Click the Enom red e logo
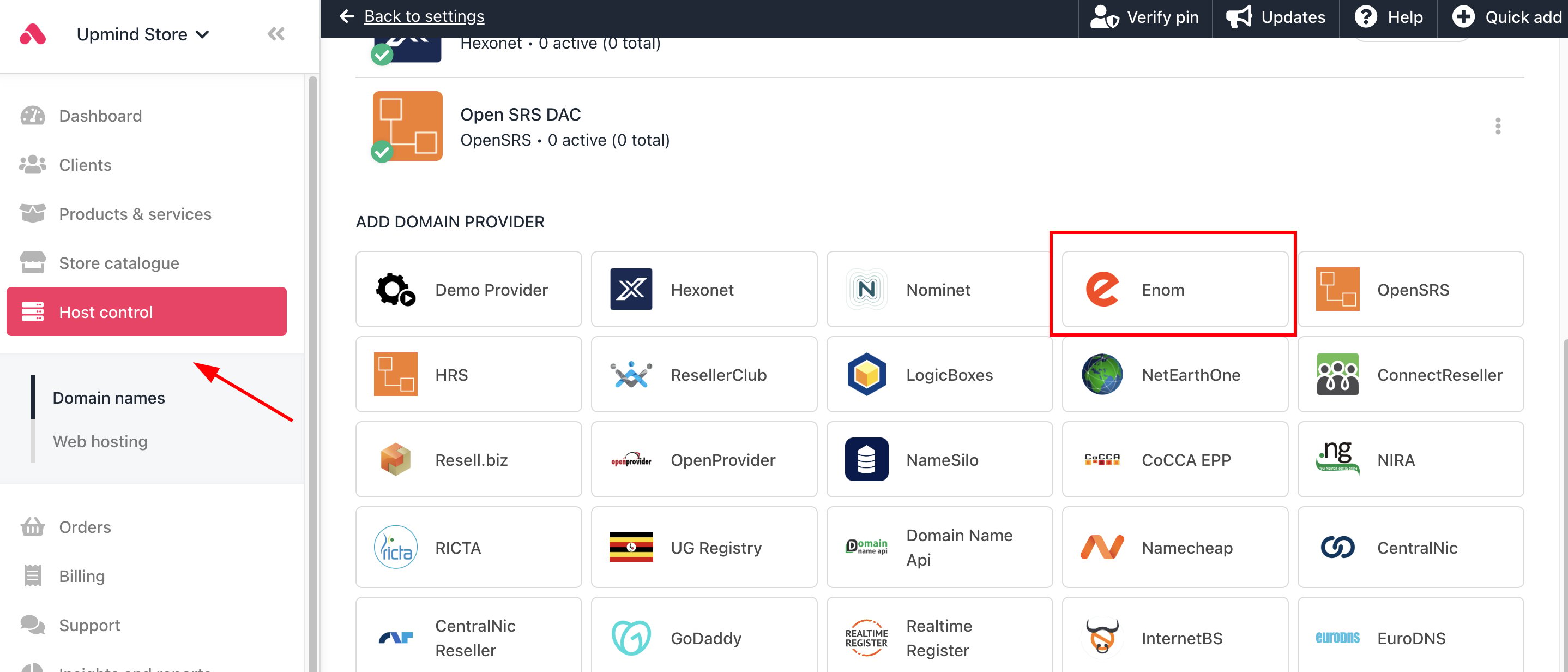The image size is (1568, 672). coord(1102,290)
